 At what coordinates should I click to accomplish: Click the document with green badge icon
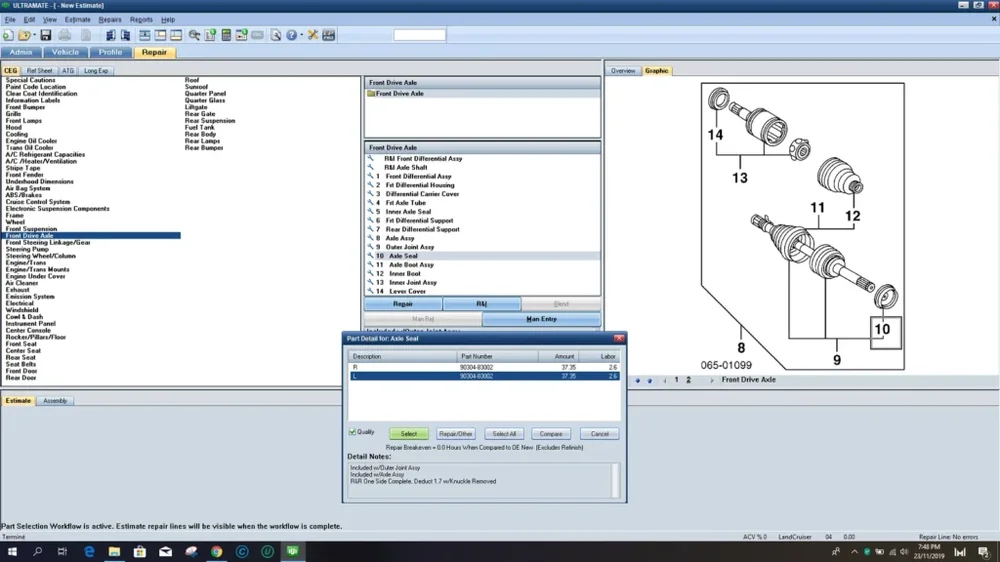coord(210,35)
